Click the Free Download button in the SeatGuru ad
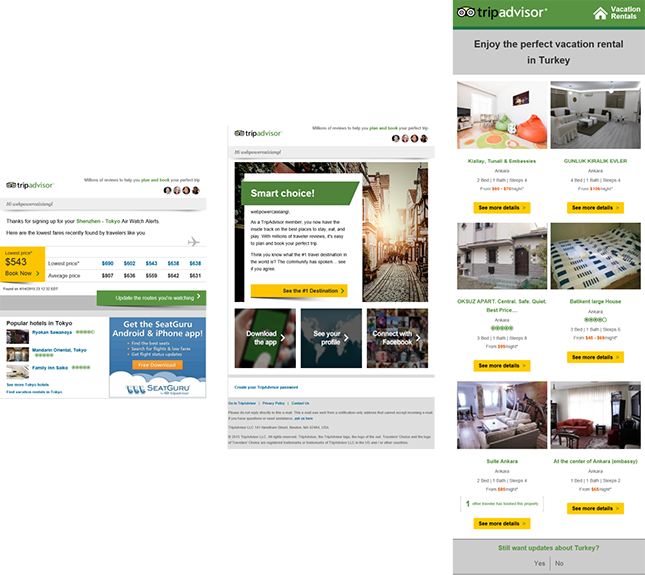The height and width of the screenshot is (575, 645). click(157, 365)
